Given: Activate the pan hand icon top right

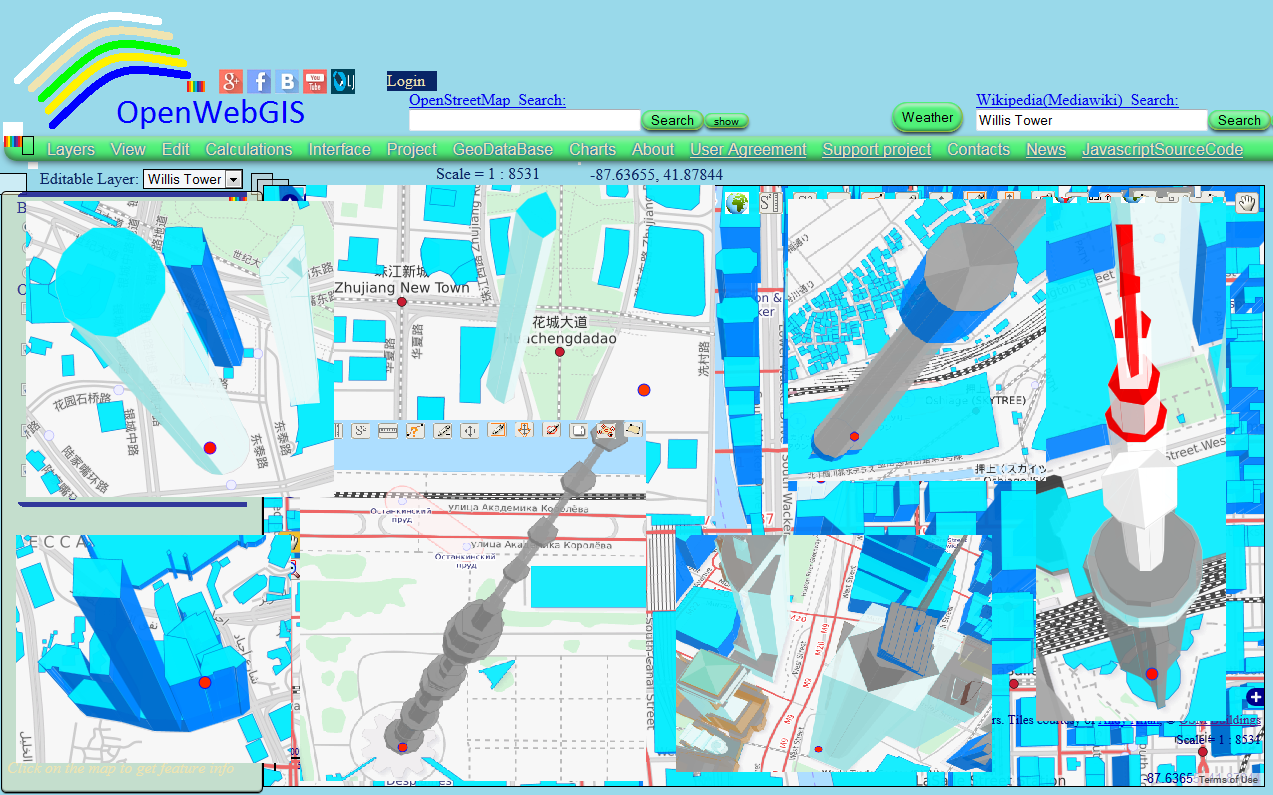Looking at the screenshot, I should pos(1247,203).
